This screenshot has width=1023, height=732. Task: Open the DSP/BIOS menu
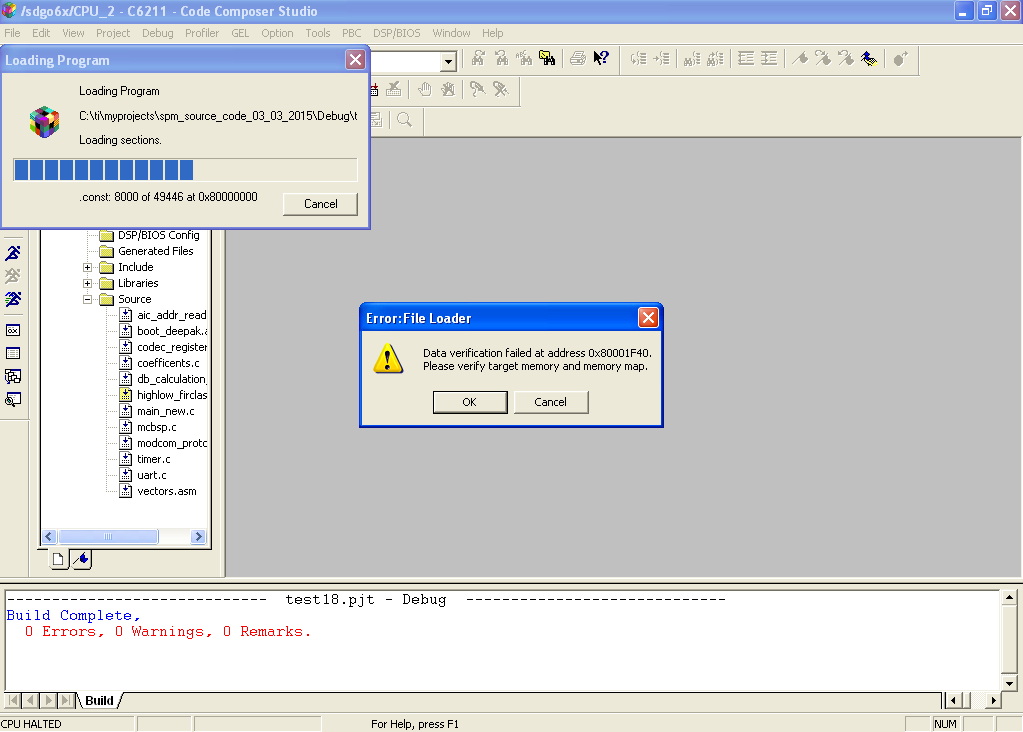[x=397, y=33]
